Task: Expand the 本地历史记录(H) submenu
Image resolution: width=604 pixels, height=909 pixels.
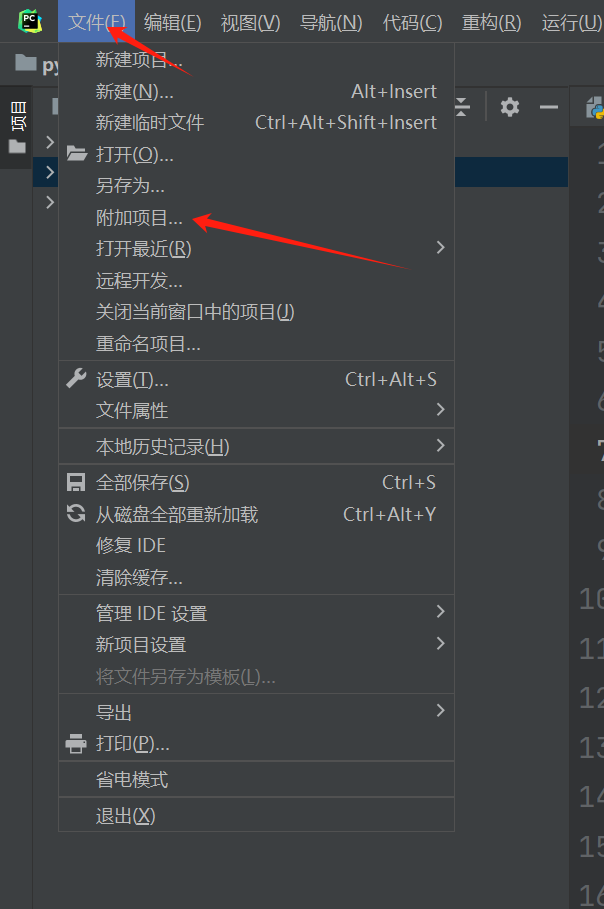Action: [x=256, y=446]
